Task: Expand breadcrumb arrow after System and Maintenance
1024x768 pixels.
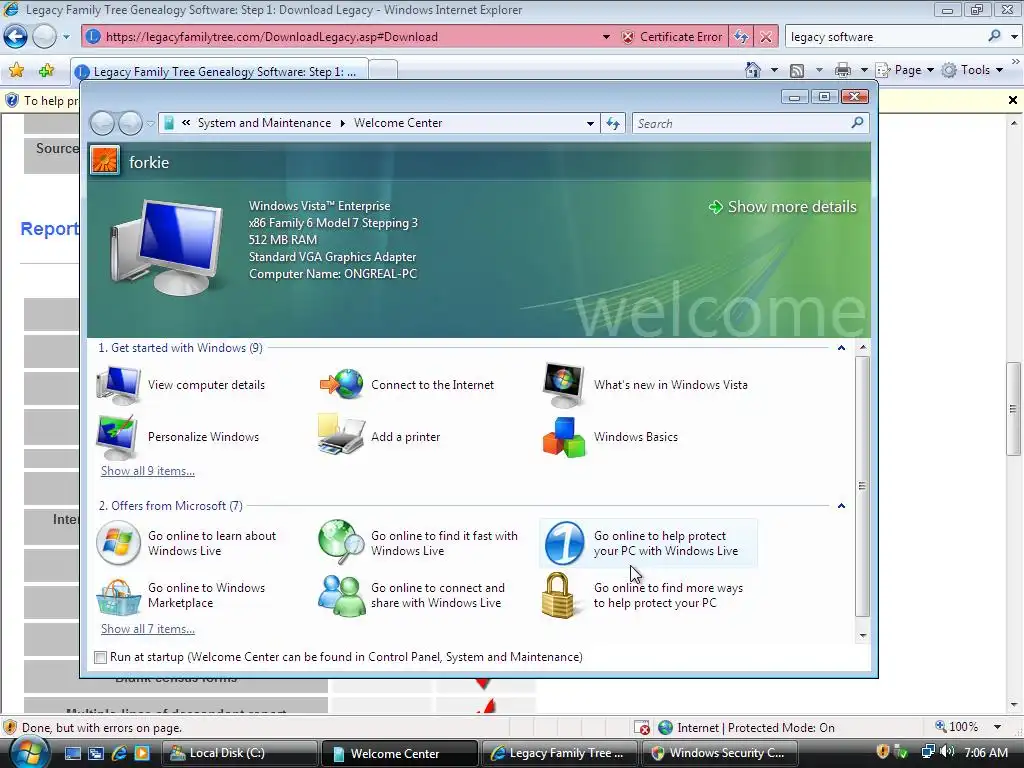Action: pos(342,123)
